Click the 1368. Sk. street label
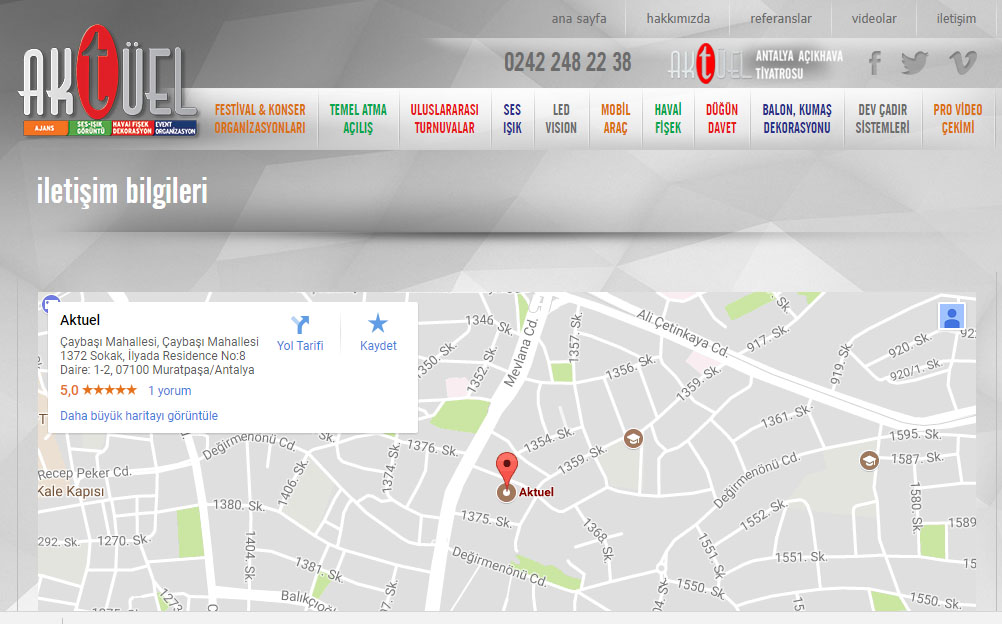 [x=598, y=539]
